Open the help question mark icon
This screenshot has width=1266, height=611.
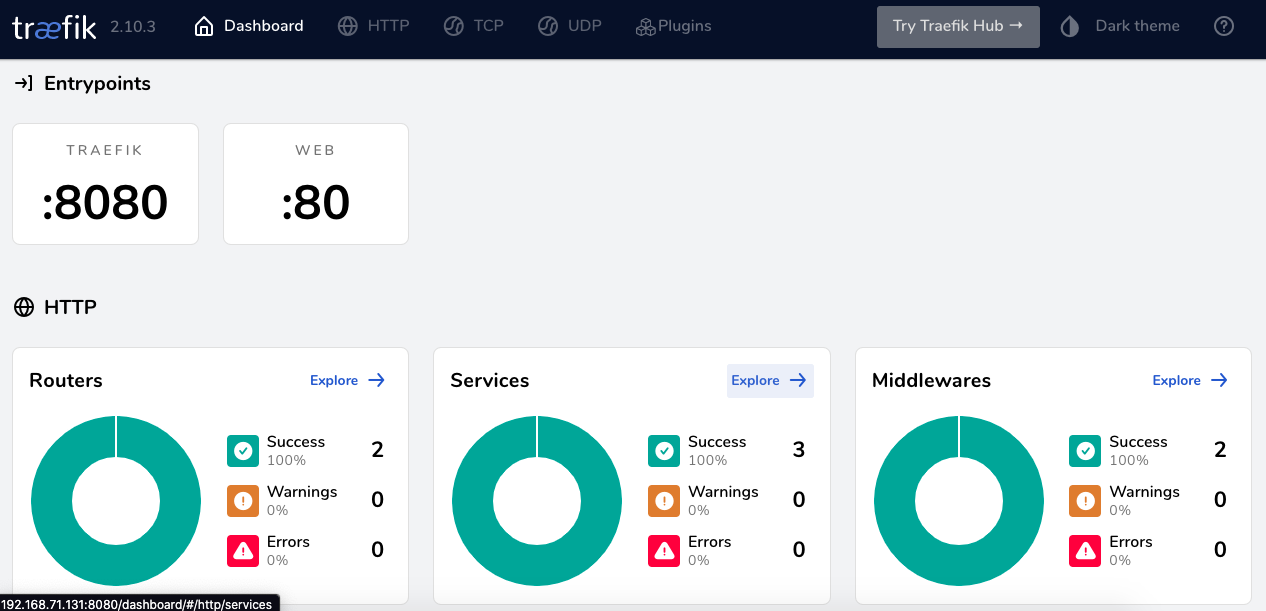coord(1223,27)
